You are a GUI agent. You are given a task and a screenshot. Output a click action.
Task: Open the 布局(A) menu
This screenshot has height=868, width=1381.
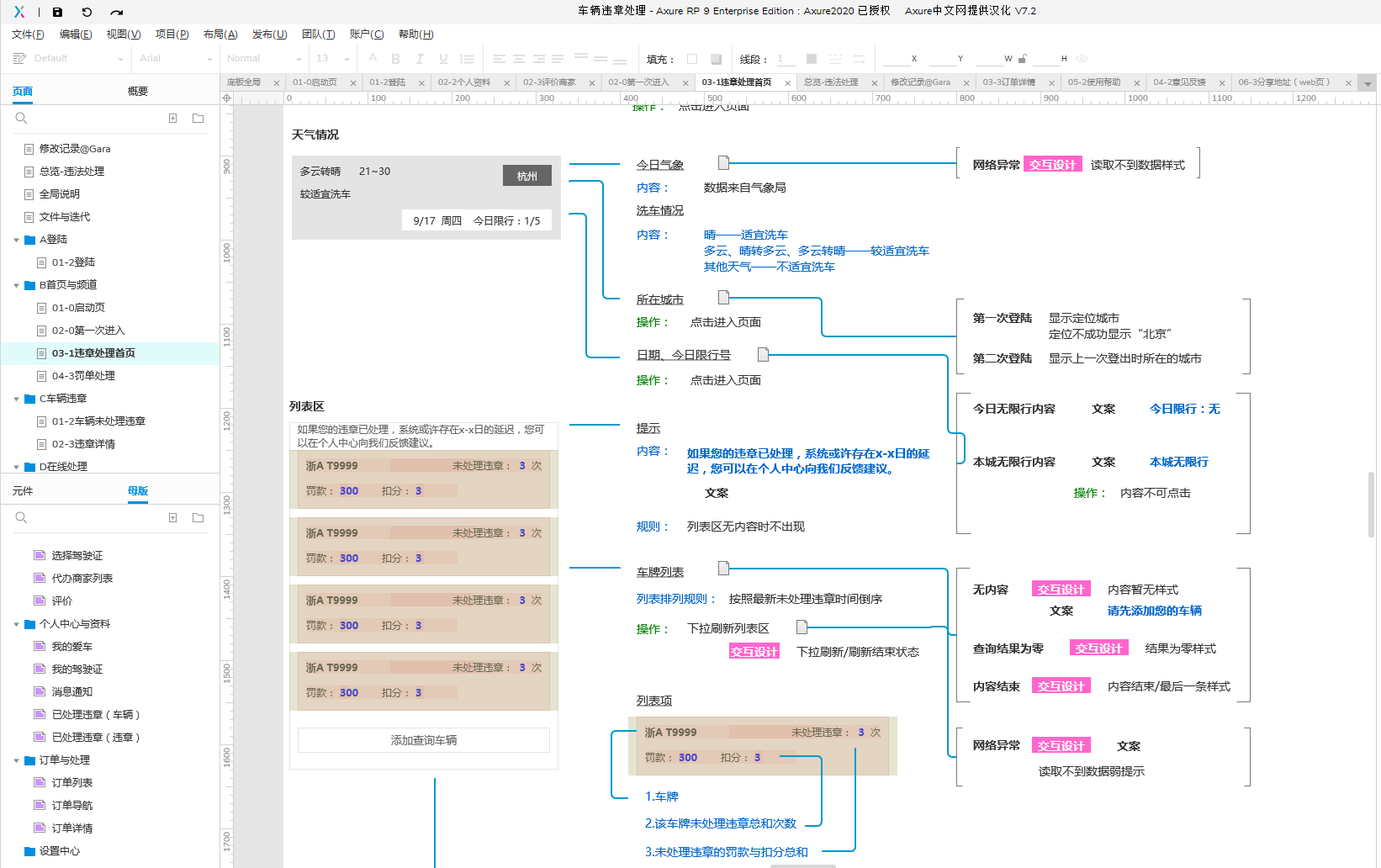[220, 34]
